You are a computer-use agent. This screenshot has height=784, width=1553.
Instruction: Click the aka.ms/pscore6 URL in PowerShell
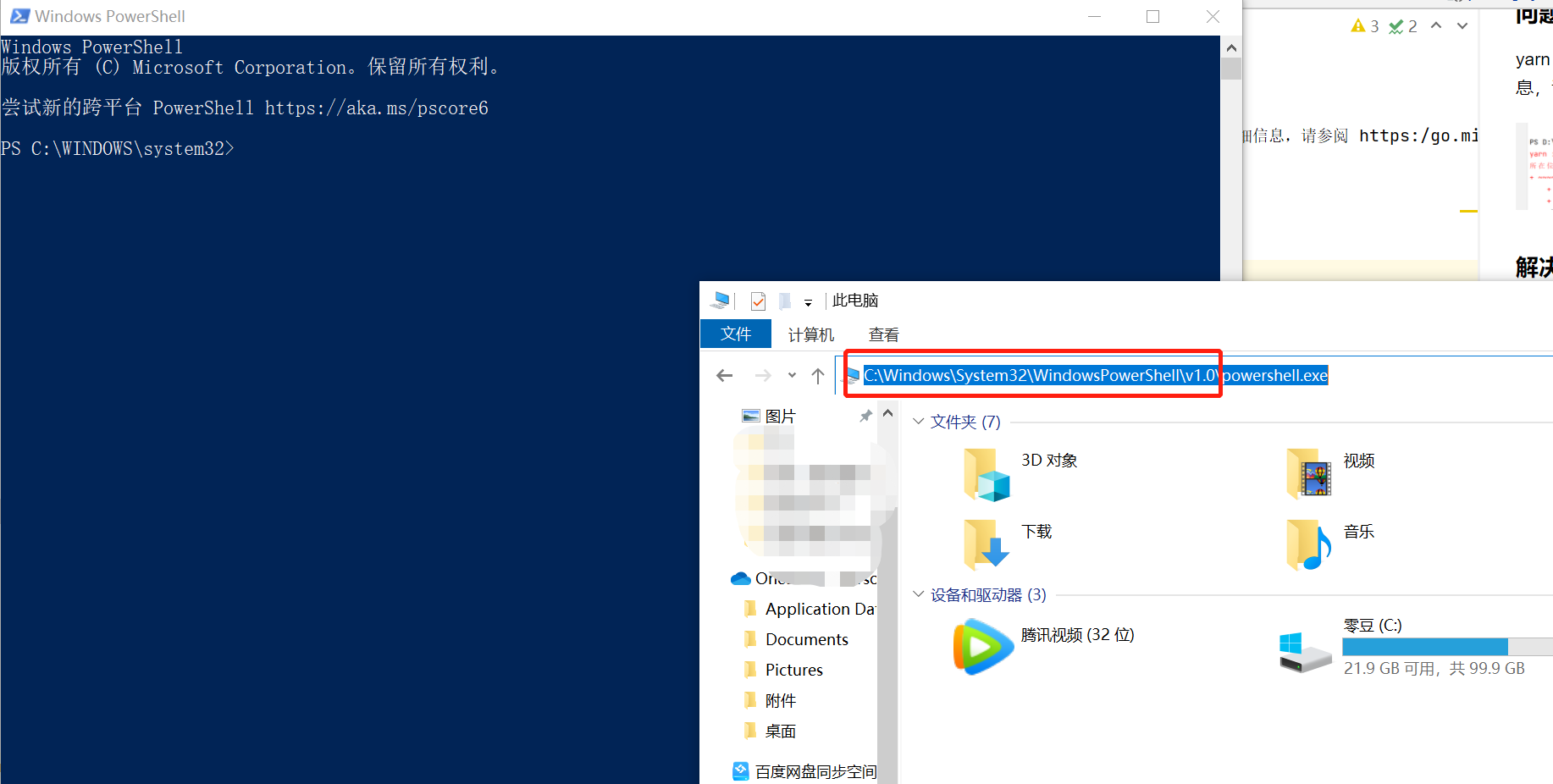tap(377, 108)
